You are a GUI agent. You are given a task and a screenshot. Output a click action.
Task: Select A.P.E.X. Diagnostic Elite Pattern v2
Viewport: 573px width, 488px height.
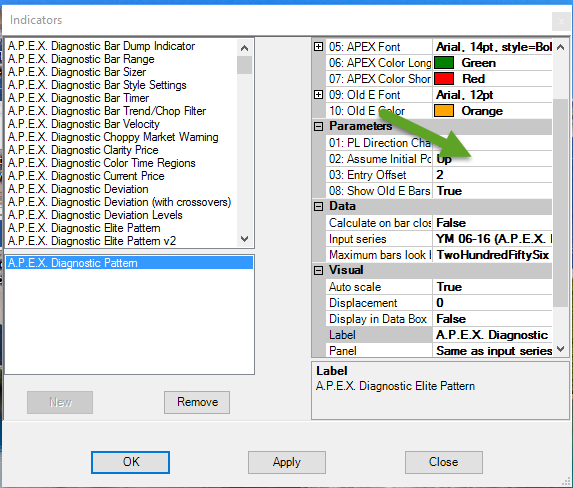click(92, 241)
